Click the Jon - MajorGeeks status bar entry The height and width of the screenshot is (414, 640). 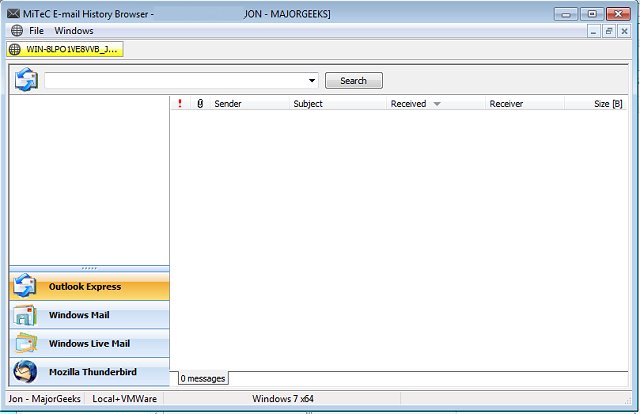tap(44, 398)
